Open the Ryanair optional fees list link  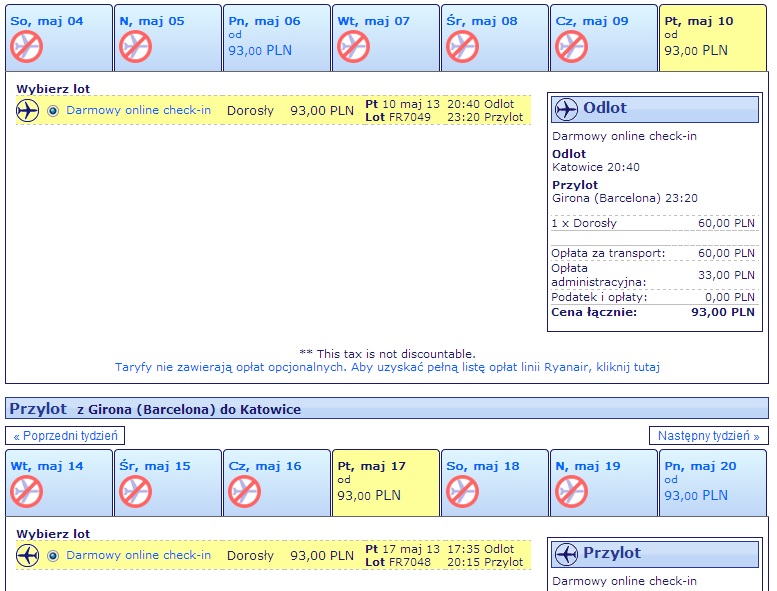tap(388, 367)
